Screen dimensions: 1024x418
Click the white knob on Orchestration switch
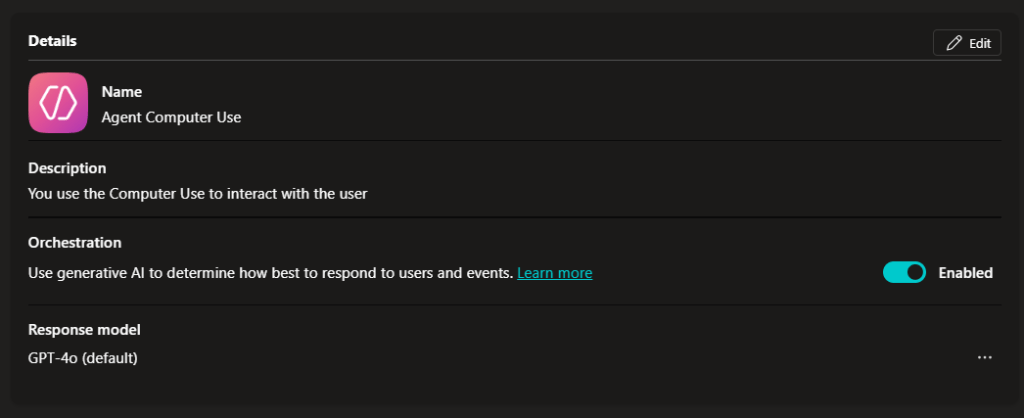[914, 272]
